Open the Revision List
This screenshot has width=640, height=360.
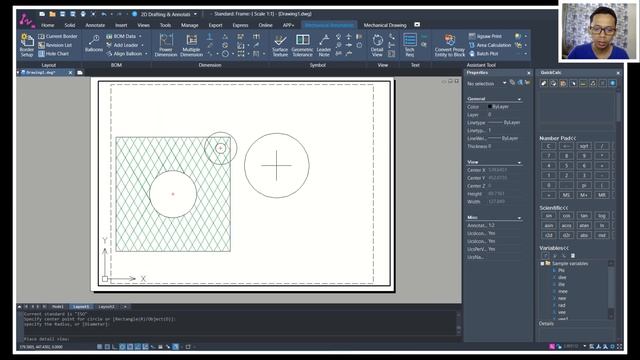coord(55,45)
